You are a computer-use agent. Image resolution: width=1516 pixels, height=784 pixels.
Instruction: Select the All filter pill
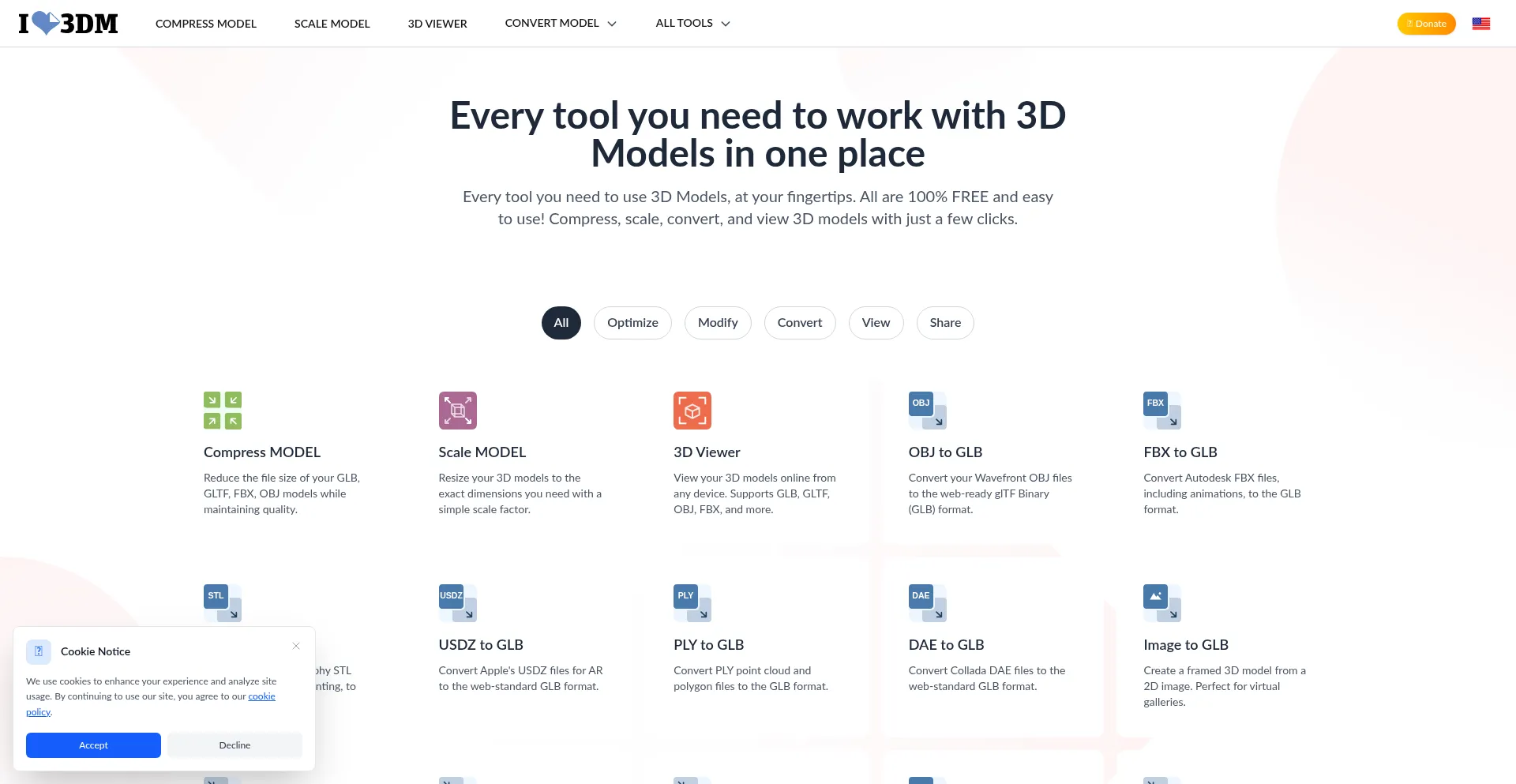[561, 323]
